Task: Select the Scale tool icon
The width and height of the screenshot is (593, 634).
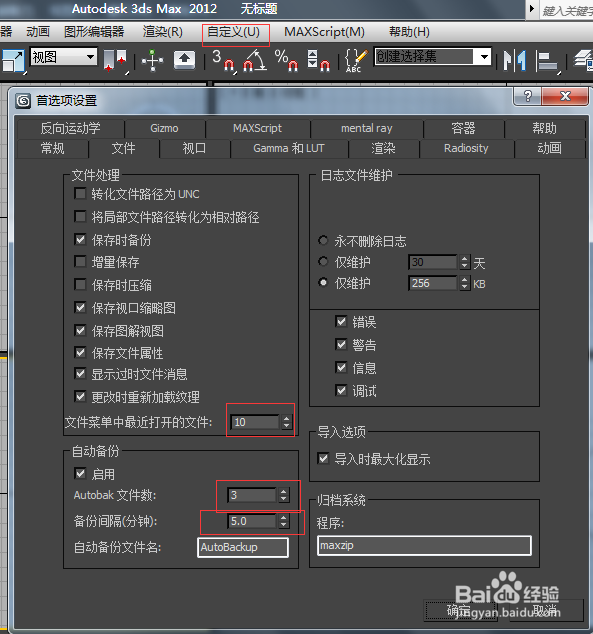Action: (x=13, y=61)
